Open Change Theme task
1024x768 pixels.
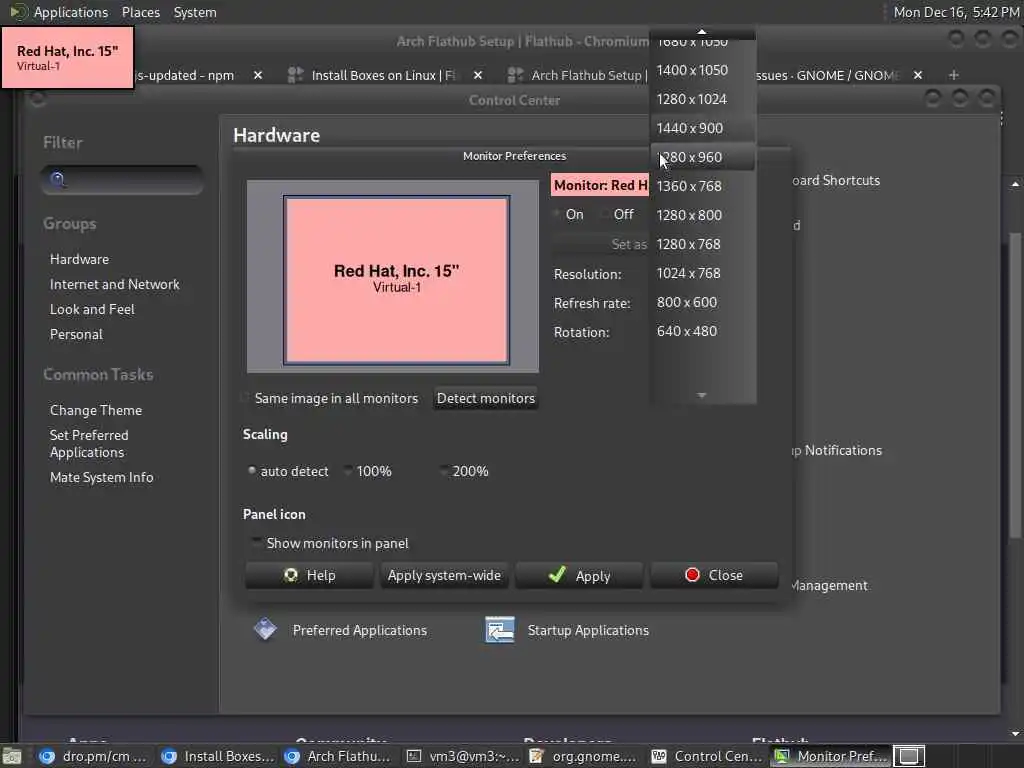96,410
